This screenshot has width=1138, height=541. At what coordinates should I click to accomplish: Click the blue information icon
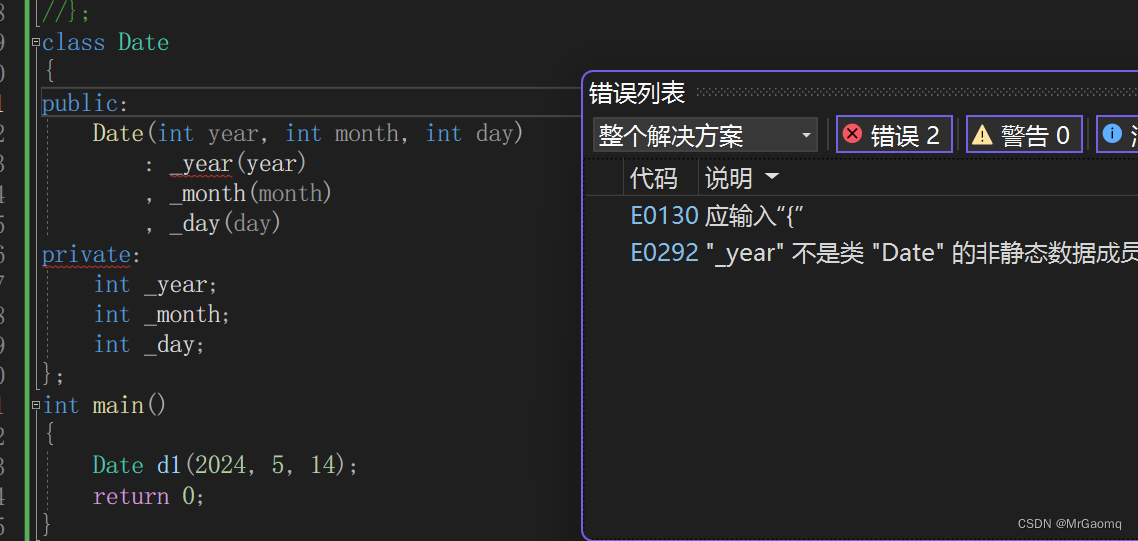pos(1112,134)
